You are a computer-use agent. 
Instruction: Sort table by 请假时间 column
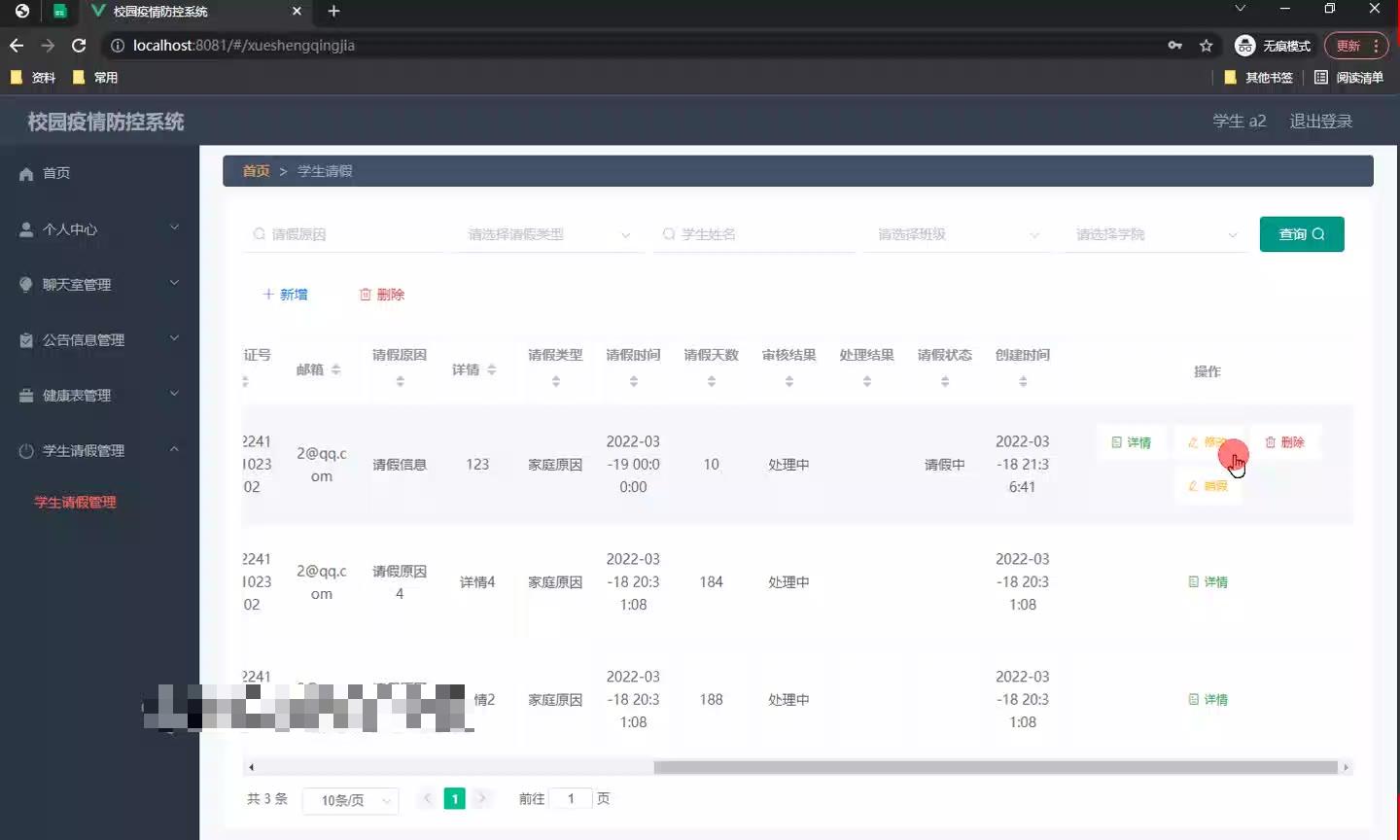point(633,382)
